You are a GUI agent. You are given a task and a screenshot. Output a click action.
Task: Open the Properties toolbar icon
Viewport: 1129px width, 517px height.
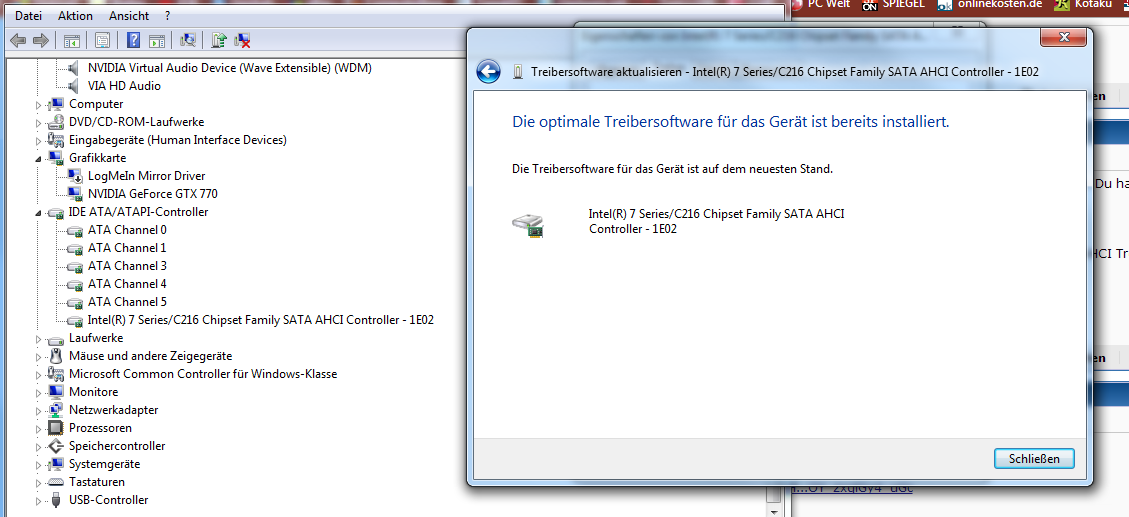click(102, 40)
